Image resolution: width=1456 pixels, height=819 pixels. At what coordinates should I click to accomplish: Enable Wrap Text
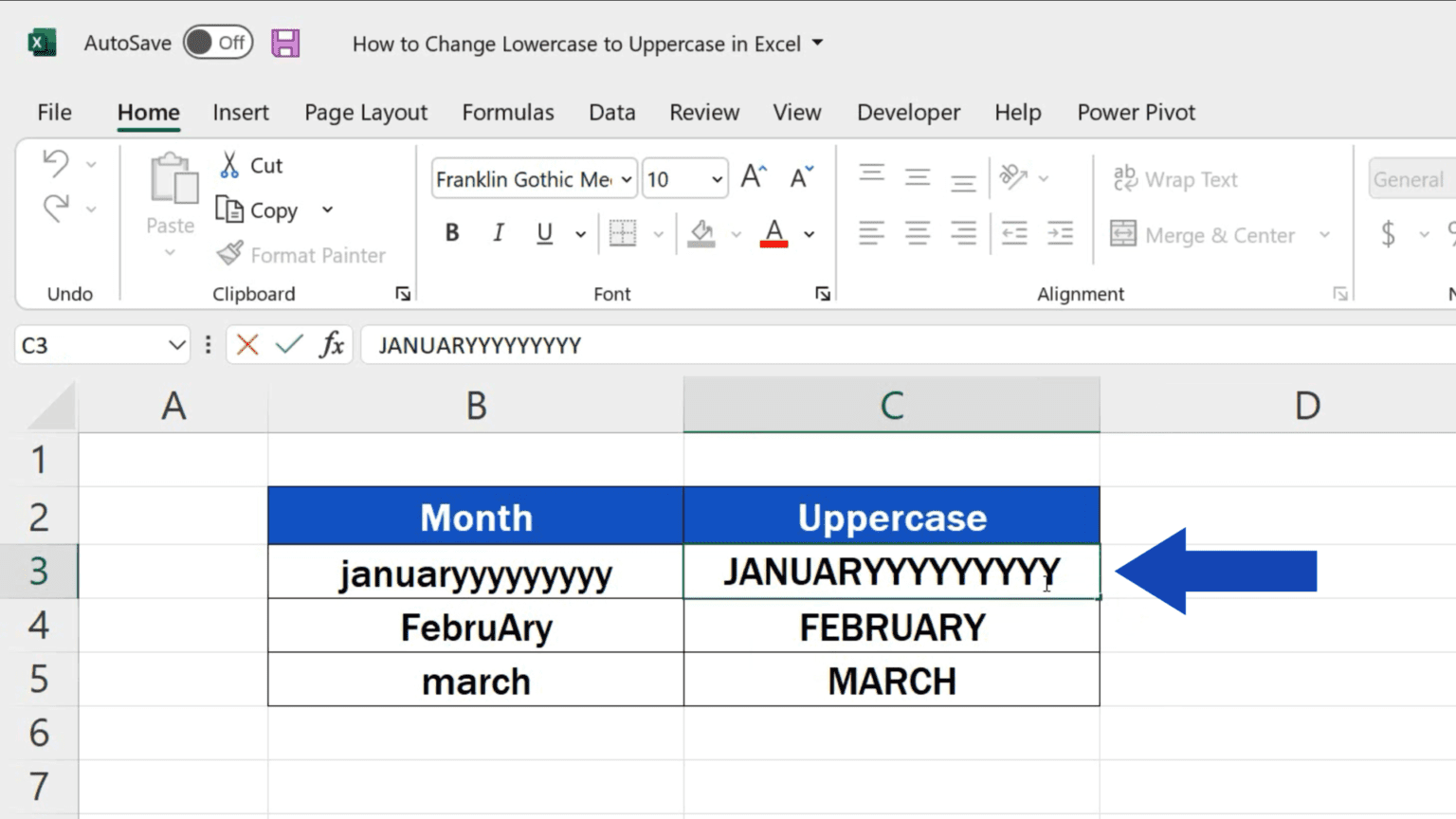click(1175, 179)
